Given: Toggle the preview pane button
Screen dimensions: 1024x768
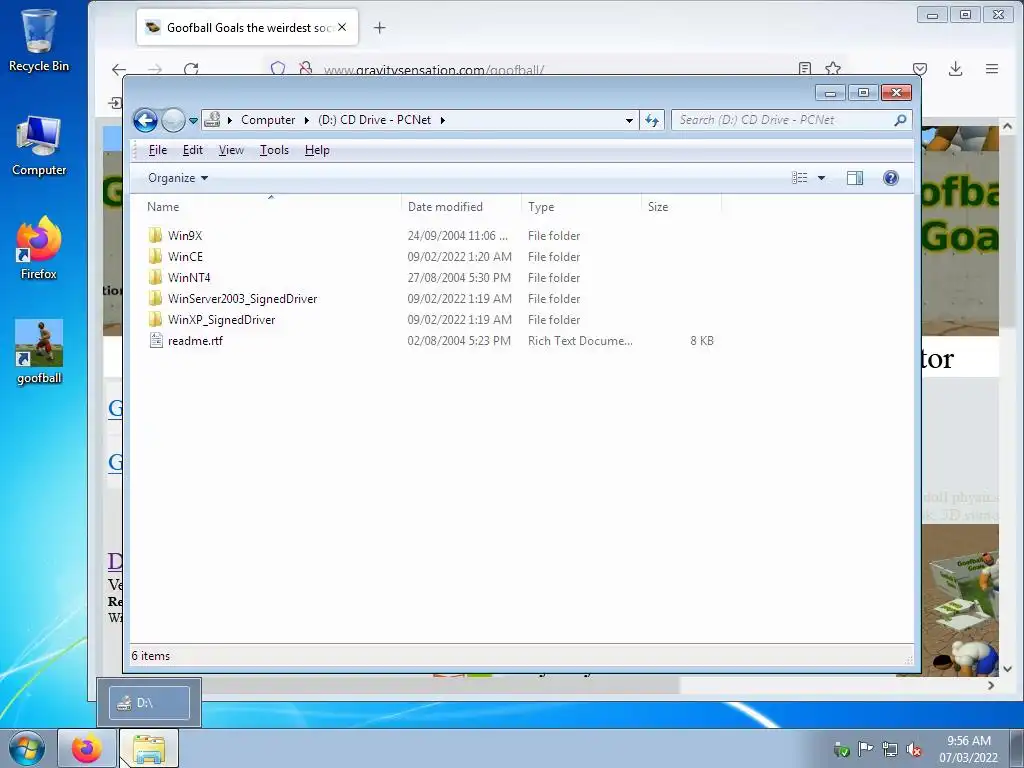Looking at the screenshot, I should coord(855,178).
